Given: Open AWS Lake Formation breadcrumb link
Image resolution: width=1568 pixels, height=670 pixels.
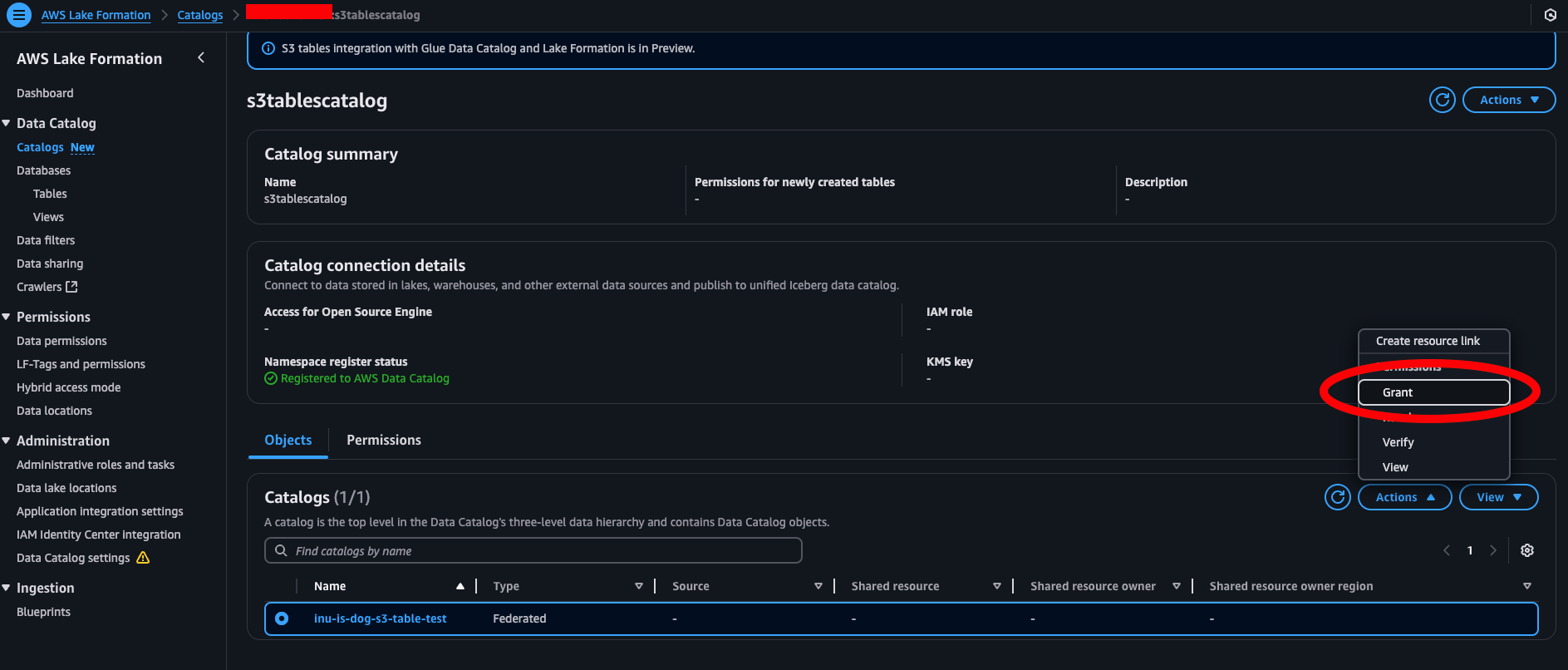Looking at the screenshot, I should click(x=96, y=15).
